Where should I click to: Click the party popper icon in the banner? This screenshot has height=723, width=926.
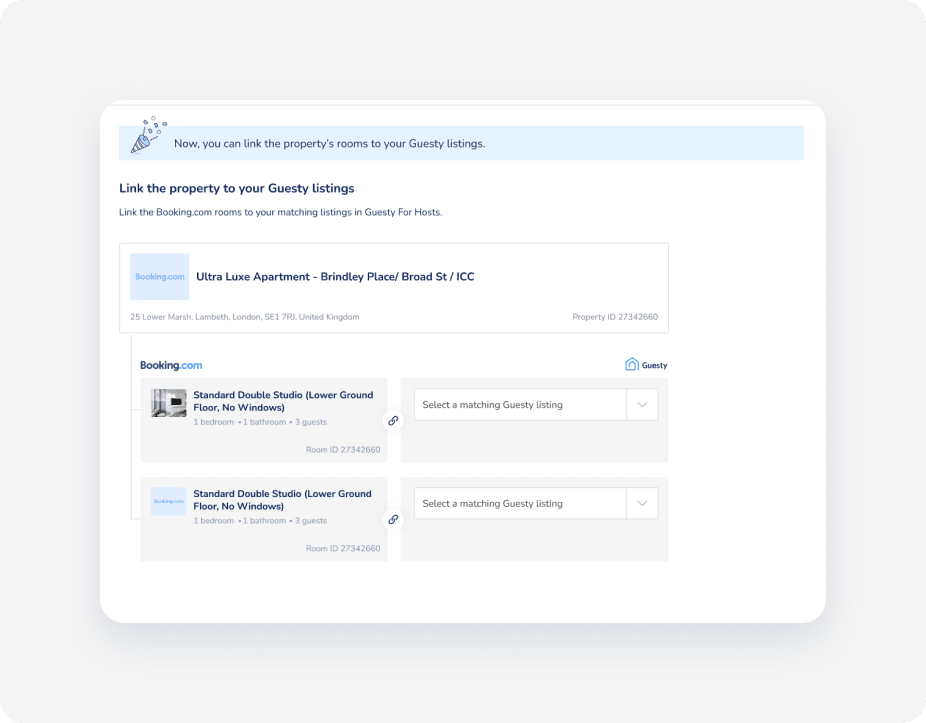point(148,135)
